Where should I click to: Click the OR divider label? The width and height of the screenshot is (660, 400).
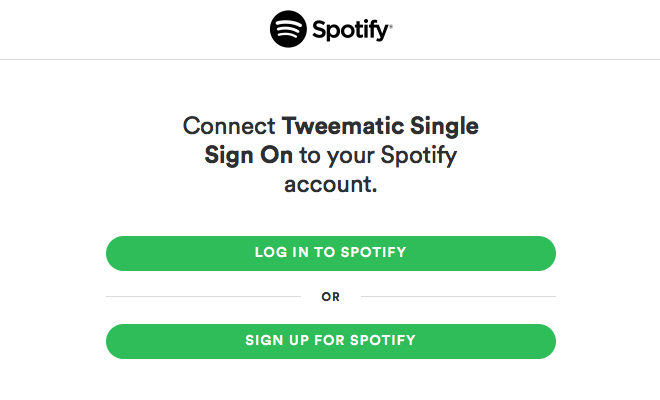tap(330, 297)
